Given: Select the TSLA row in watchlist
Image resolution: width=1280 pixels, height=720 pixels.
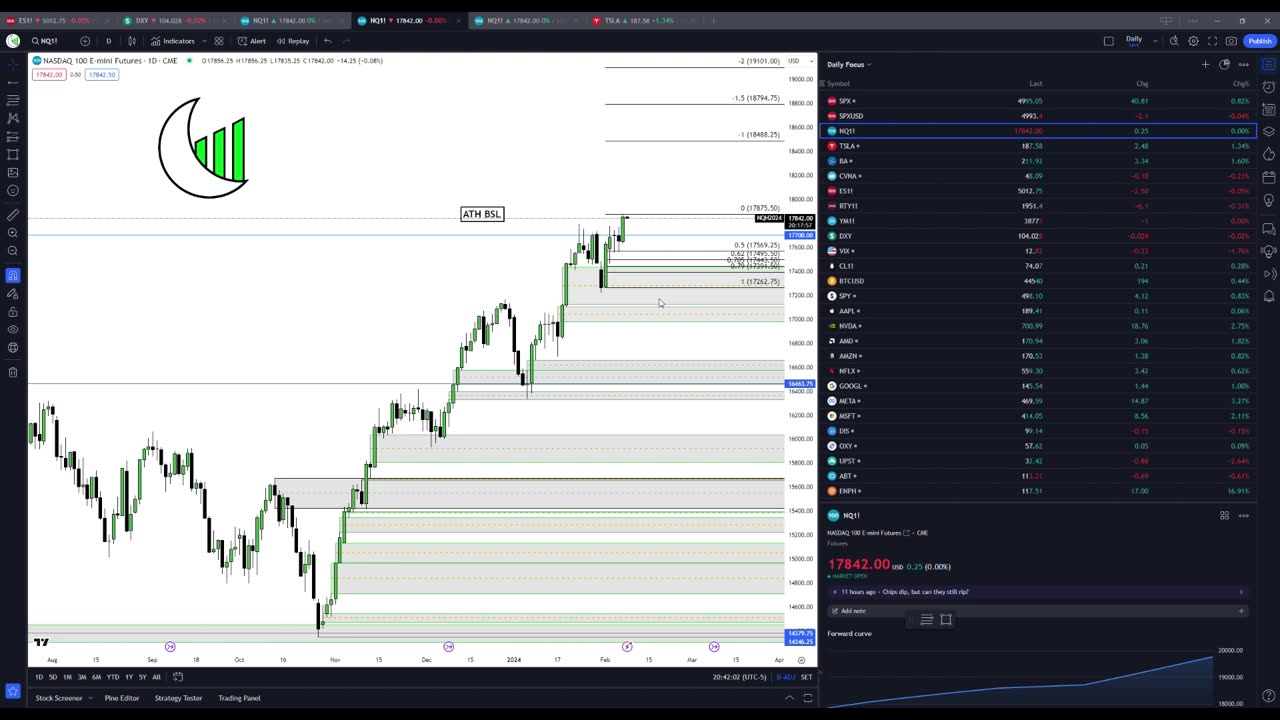Looking at the screenshot, I should [x=1039, y=146].
